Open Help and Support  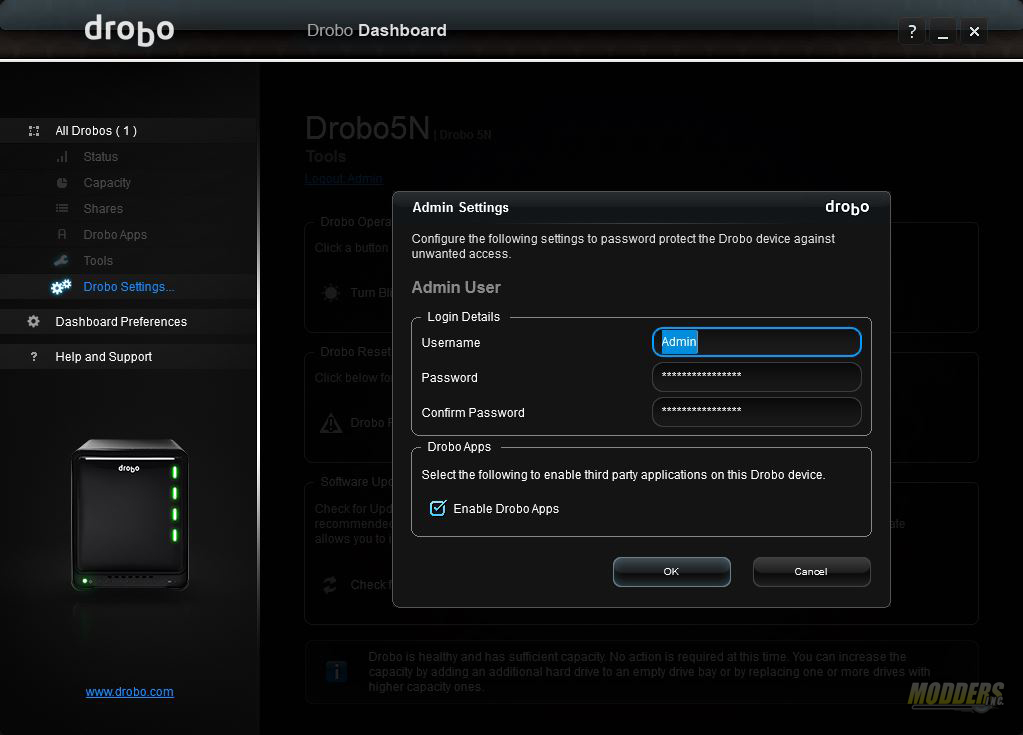point(103,357)
